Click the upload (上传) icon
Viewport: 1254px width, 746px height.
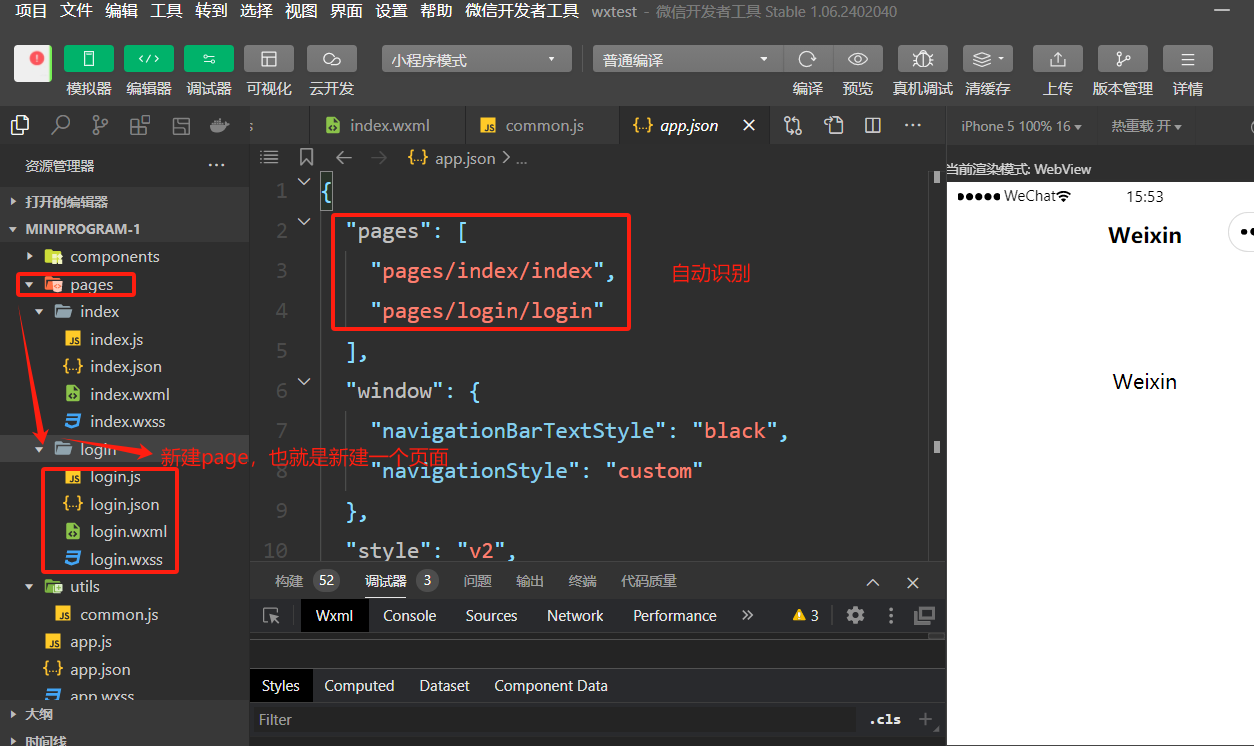[x=1058, y=59]
